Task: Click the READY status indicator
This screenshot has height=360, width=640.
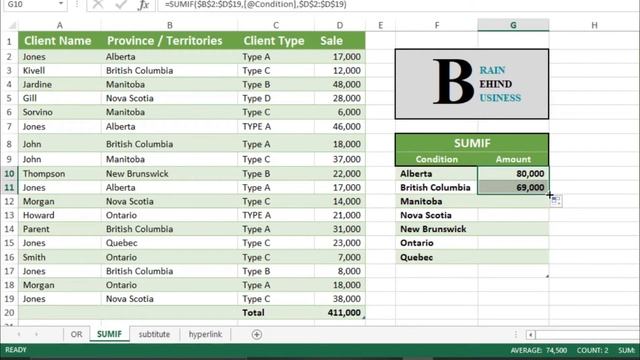Action: 16,350
